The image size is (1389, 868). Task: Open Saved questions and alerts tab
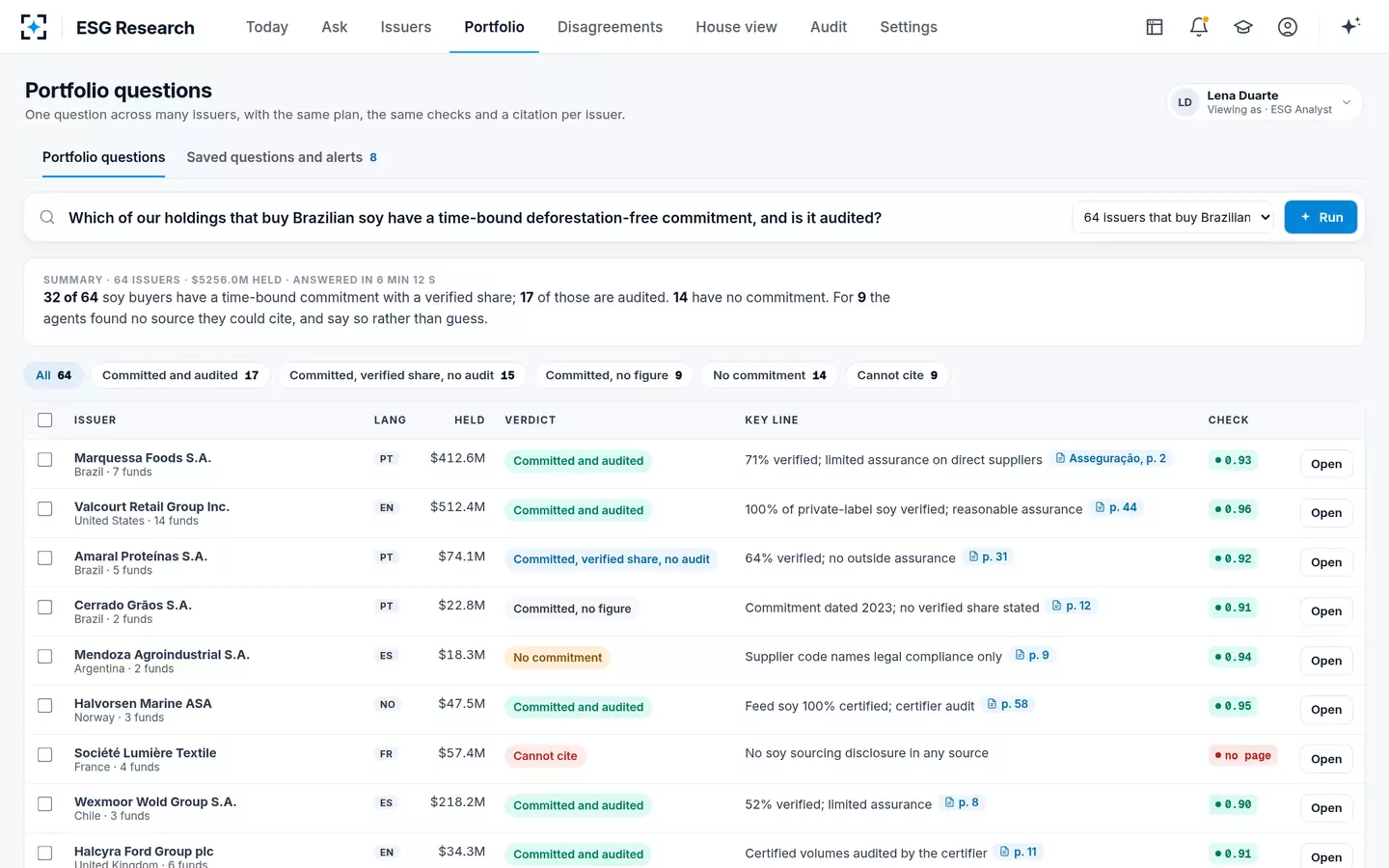(x=282, y=157)
